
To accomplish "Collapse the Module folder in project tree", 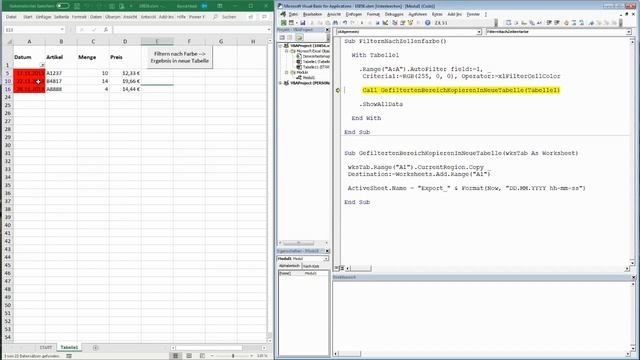I will (x=287, y=72).
